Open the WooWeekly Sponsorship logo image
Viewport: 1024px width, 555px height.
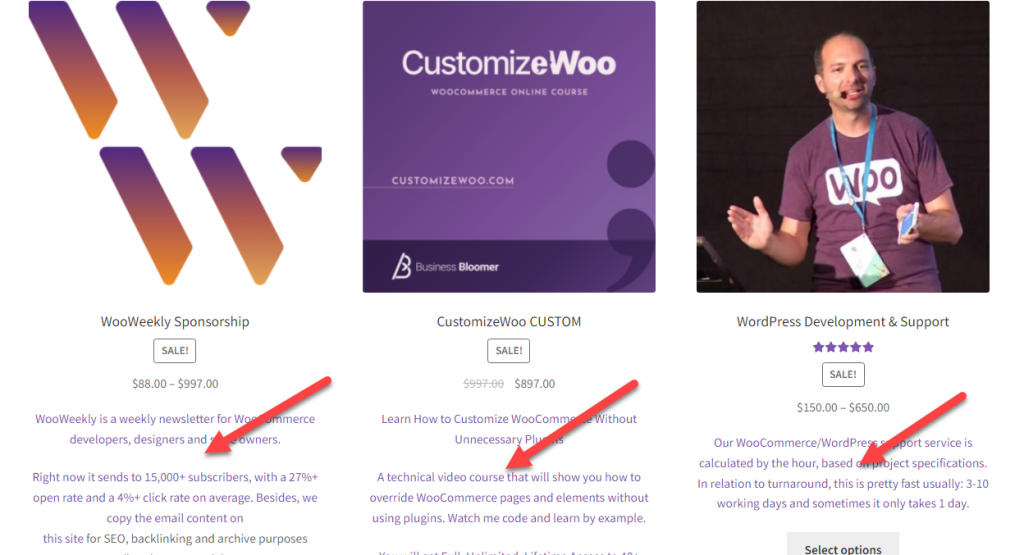(x=175, y=146)
